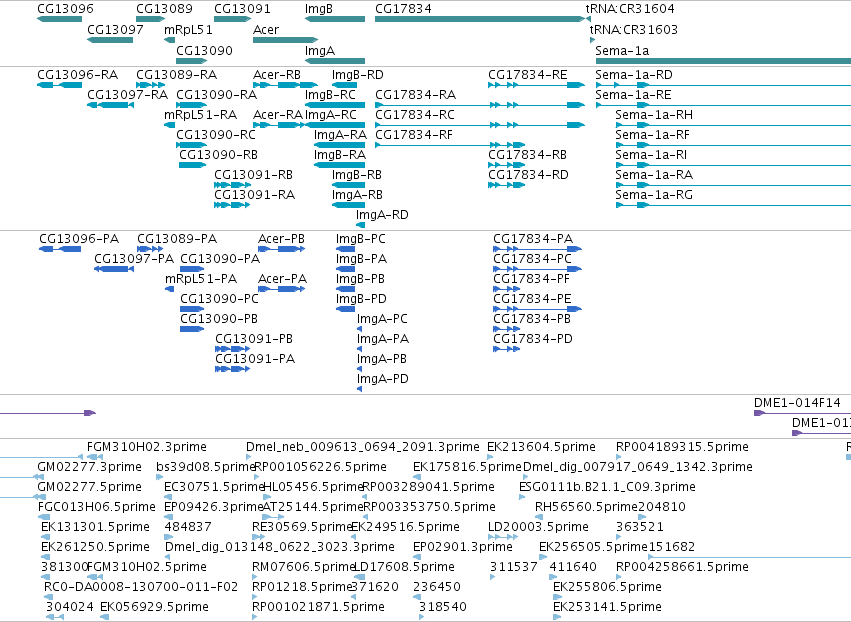Screen dimensions: 851x622
Task: Click the RC0-DA0008-130700-011-F02 label
Action: coord(141,587)
